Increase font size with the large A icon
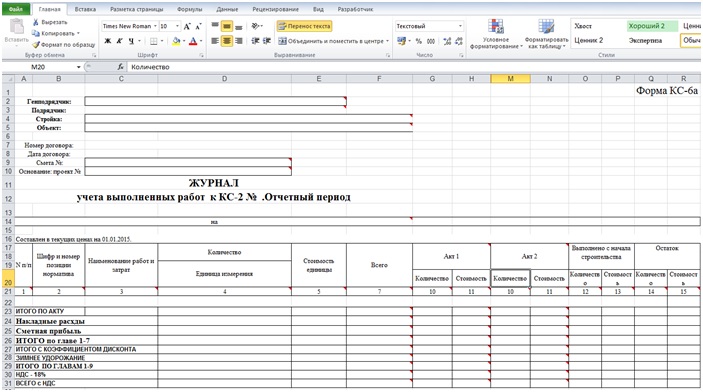 tap(187, 26)
